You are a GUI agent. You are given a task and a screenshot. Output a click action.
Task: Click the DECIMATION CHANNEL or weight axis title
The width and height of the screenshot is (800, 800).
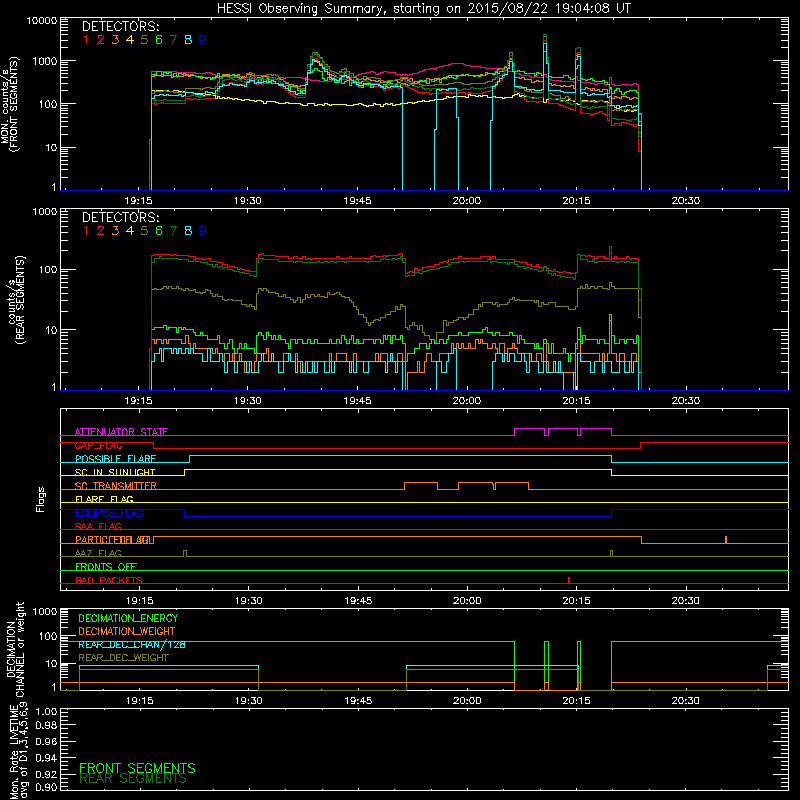click(x=15, y=649)
